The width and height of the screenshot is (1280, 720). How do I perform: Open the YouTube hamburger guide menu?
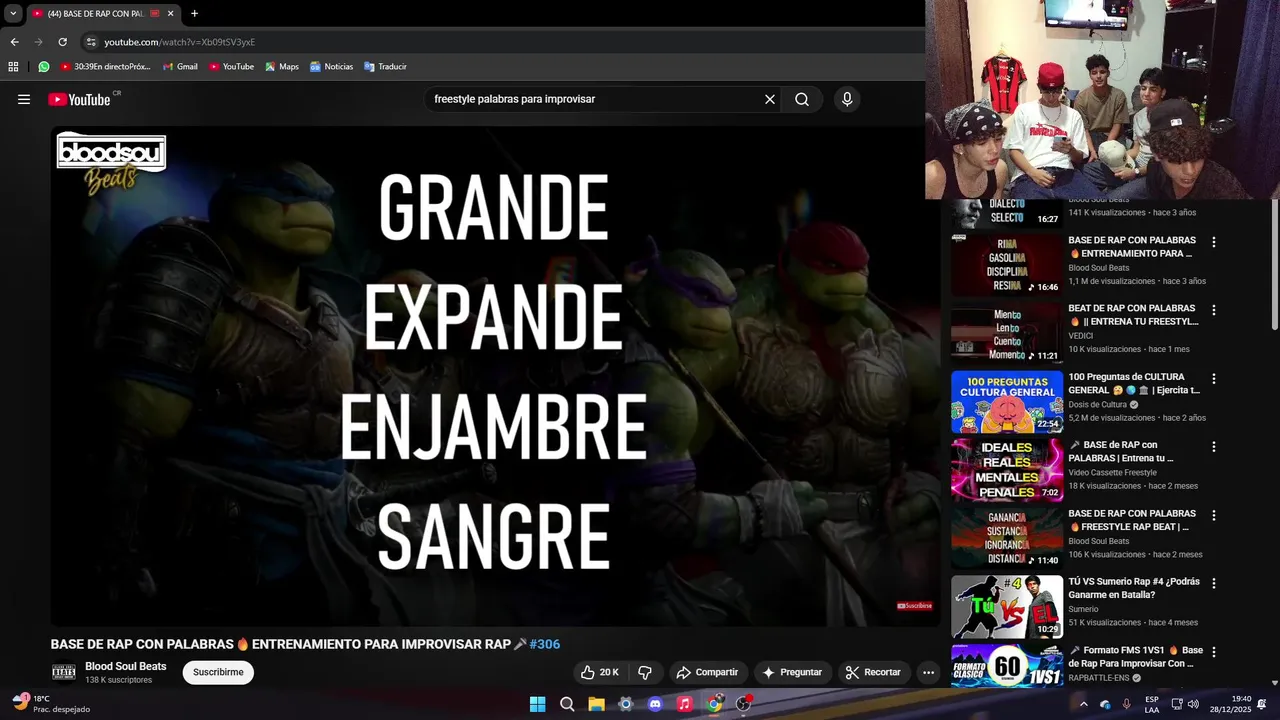tap(24, 99)
